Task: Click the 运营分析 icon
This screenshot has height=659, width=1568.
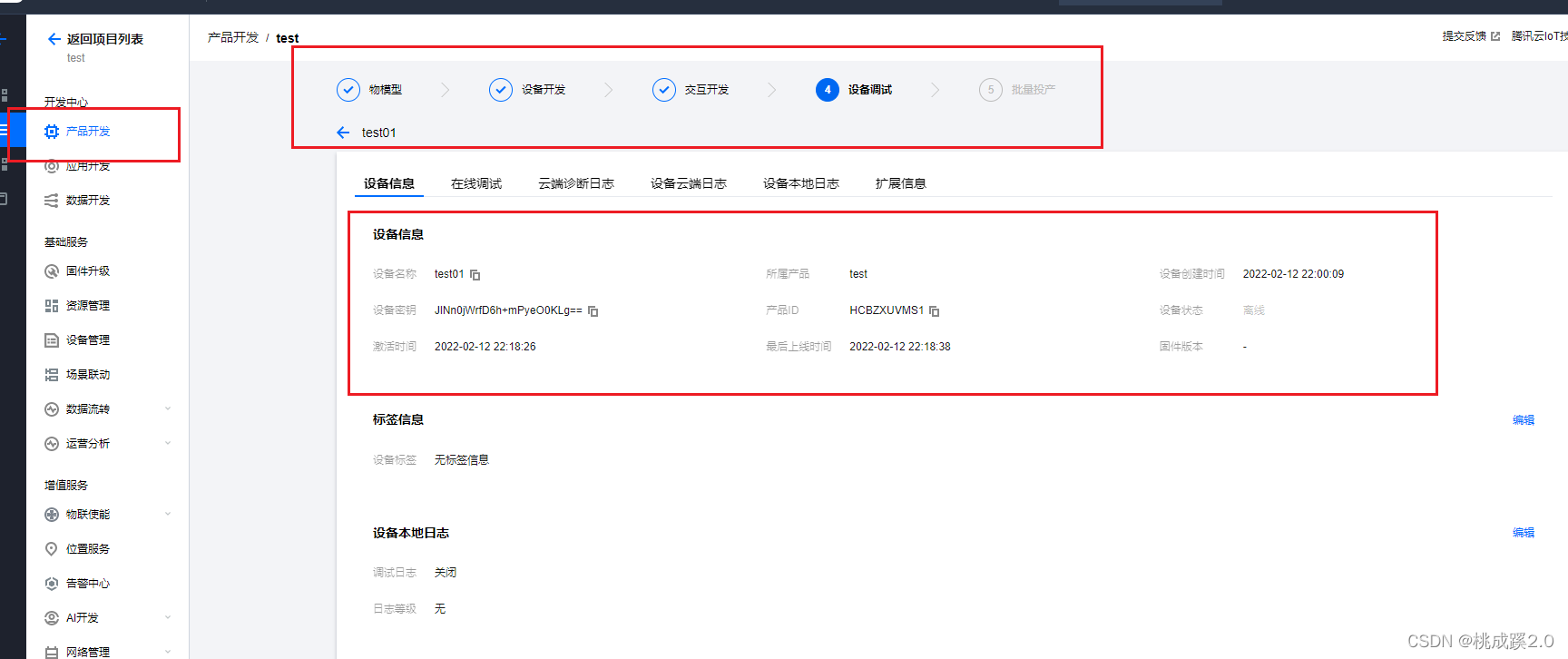Action: click(x=52, y=444)
